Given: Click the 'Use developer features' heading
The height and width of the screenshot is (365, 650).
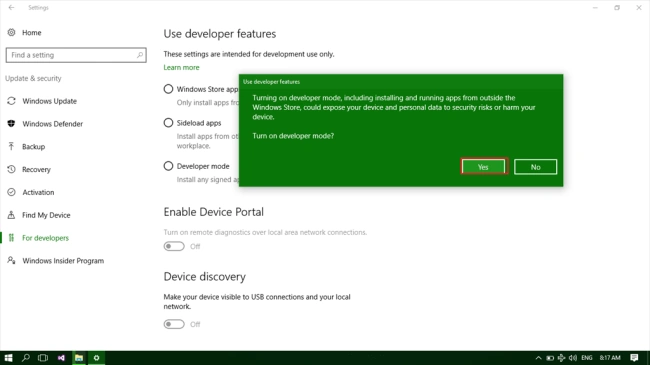Looking at the screenshot, I should coord(220,34).
